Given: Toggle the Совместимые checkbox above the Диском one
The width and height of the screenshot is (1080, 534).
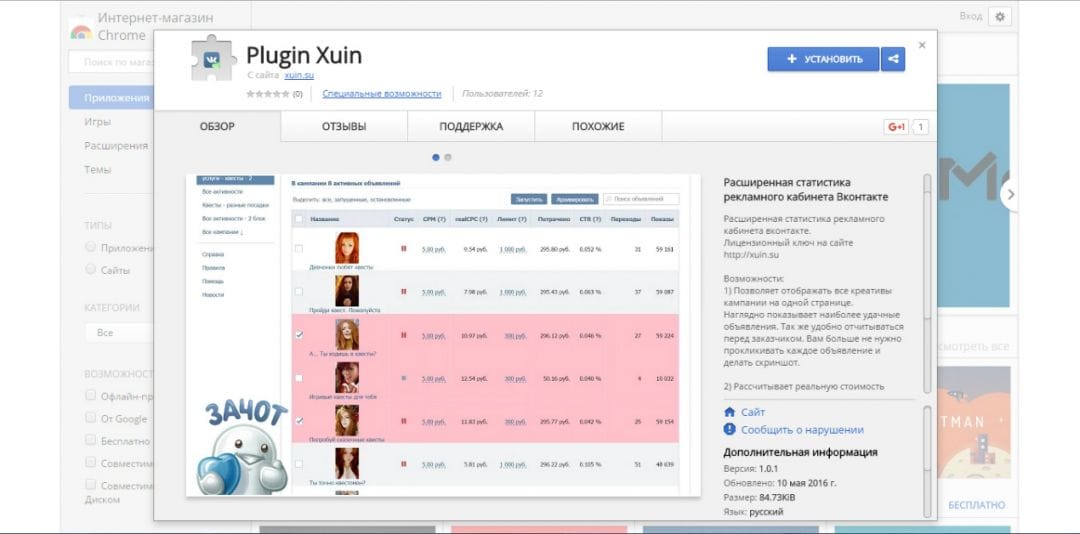Looking at the screenshot, I should click(x=90, y=462).
